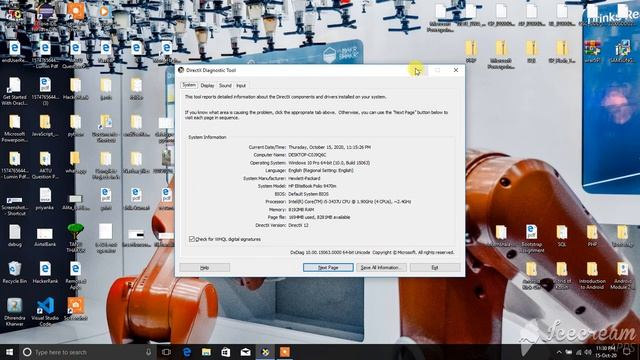The width and height of the screenshot is (640, 360).
Task: Click the DirectX Version value text
Action: tap(298, 225)
